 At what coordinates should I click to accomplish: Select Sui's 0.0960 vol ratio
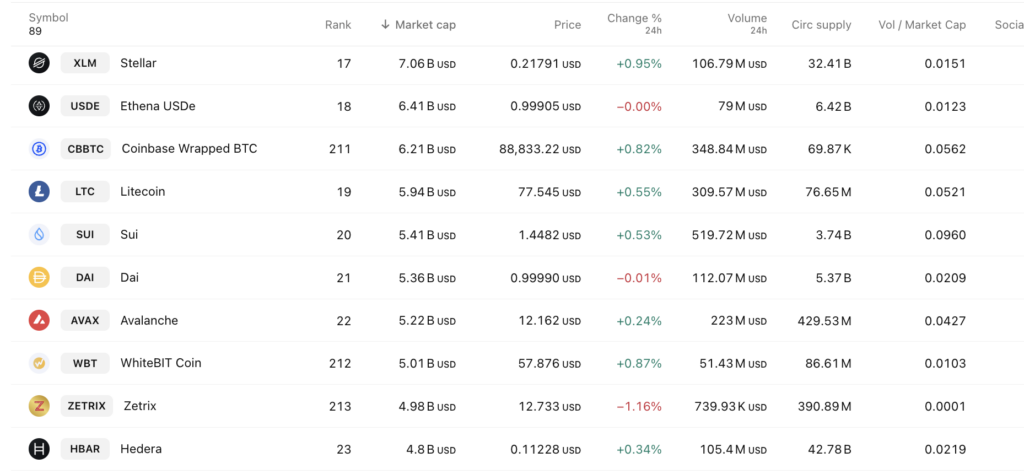(945, 235)
